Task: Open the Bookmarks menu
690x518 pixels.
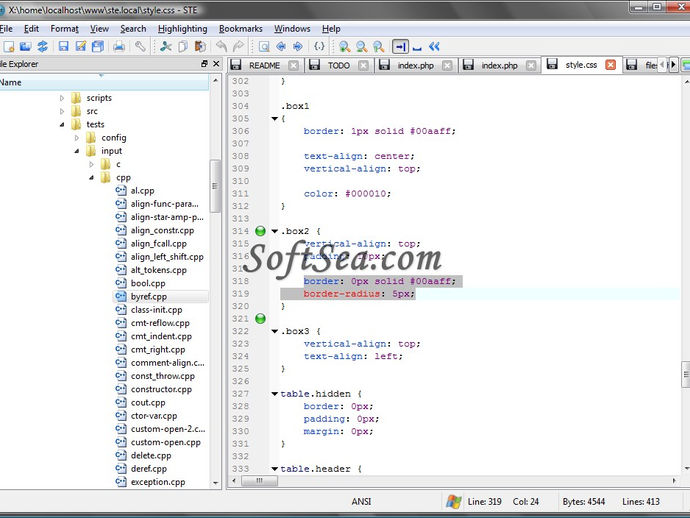Action: point(241,29)
